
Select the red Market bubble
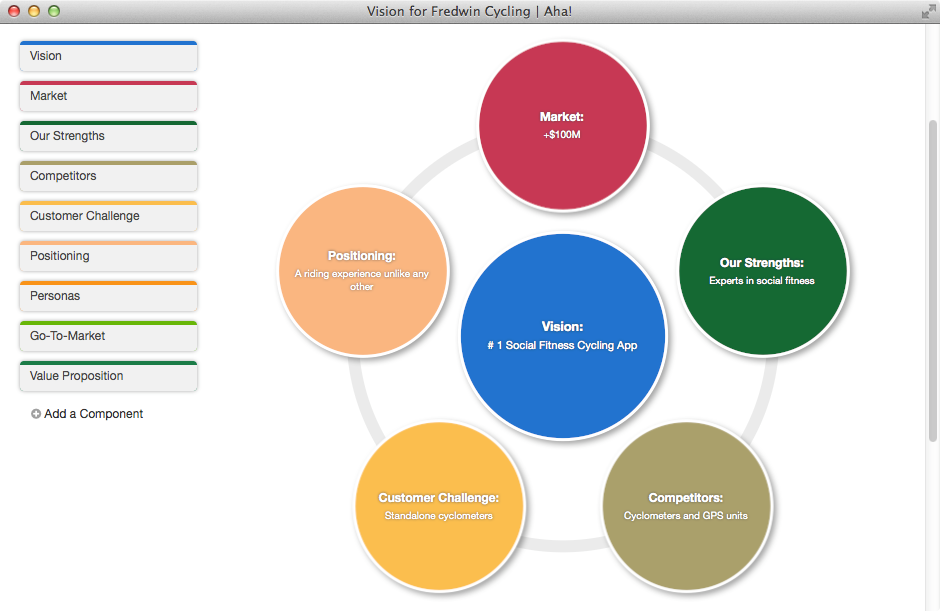click(x=563, y=125)
